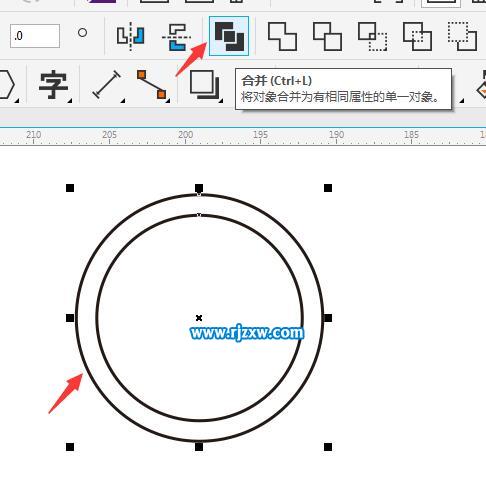This screenshot has height=504, width=486.
Task: Mirror the selection vertically
Action: pos(176,37)
